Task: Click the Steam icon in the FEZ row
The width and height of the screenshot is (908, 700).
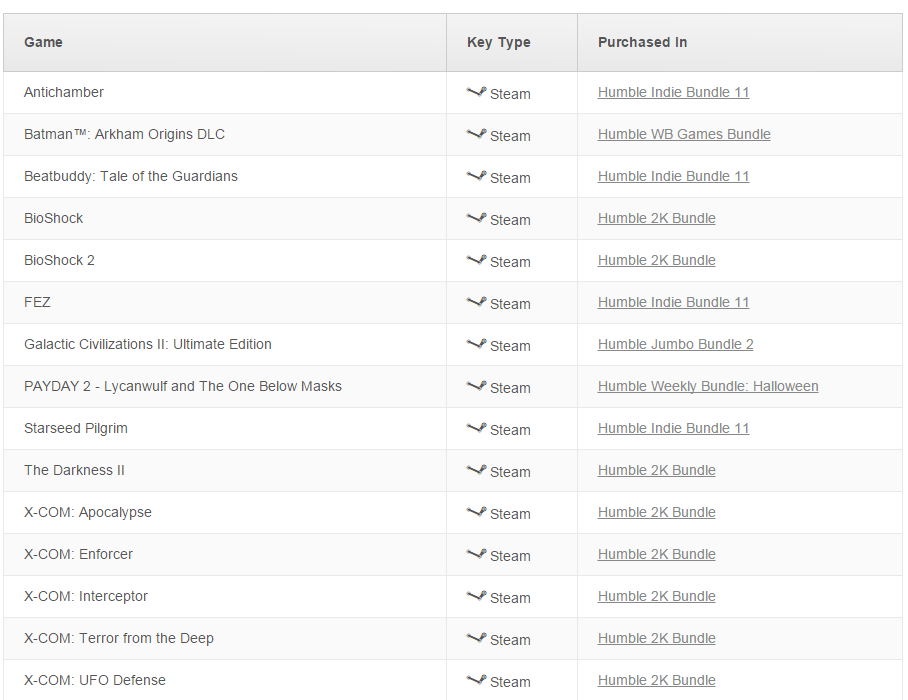Action: click(476, 302)
